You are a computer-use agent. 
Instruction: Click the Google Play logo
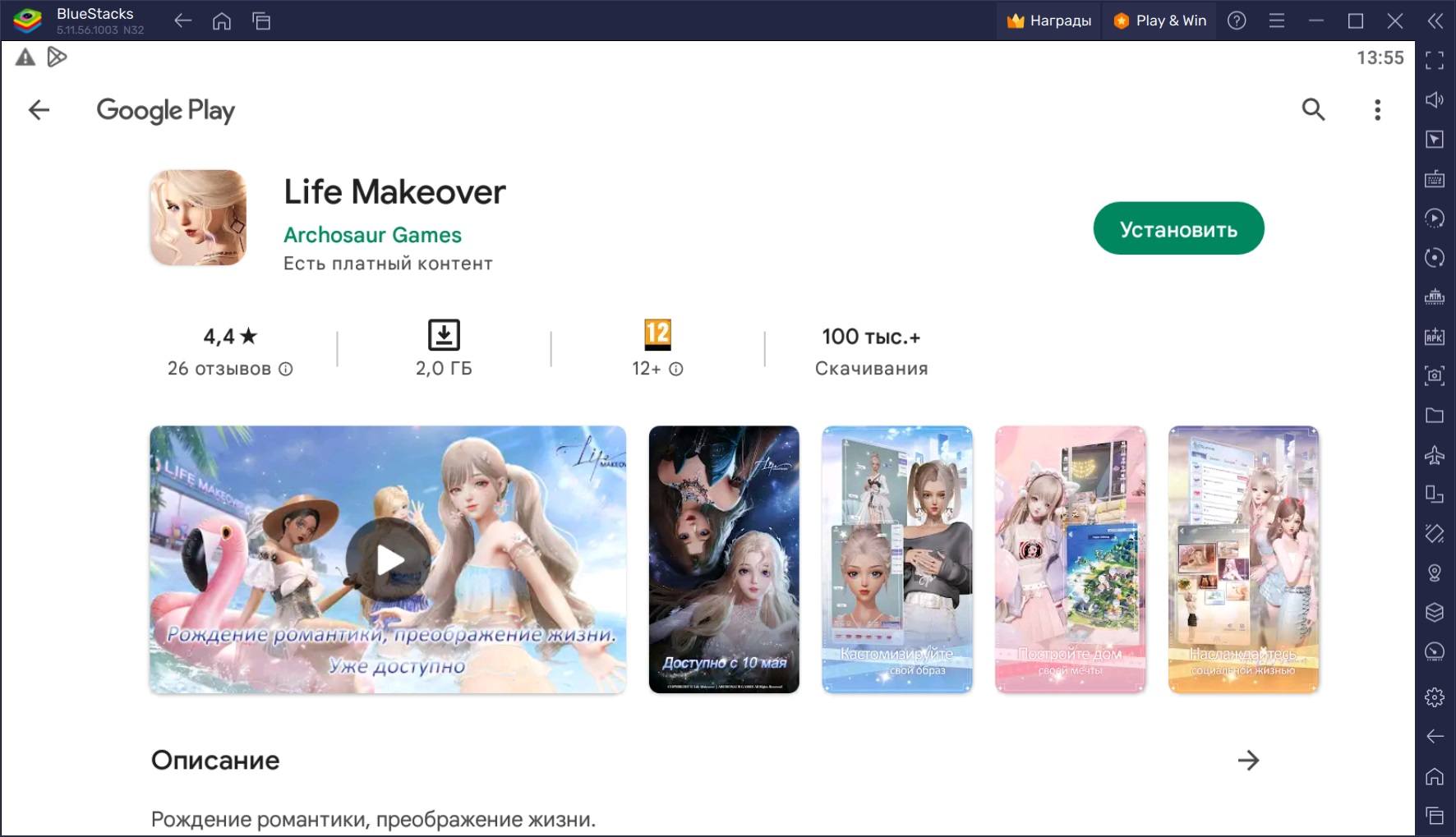click(x=166, y=110)
